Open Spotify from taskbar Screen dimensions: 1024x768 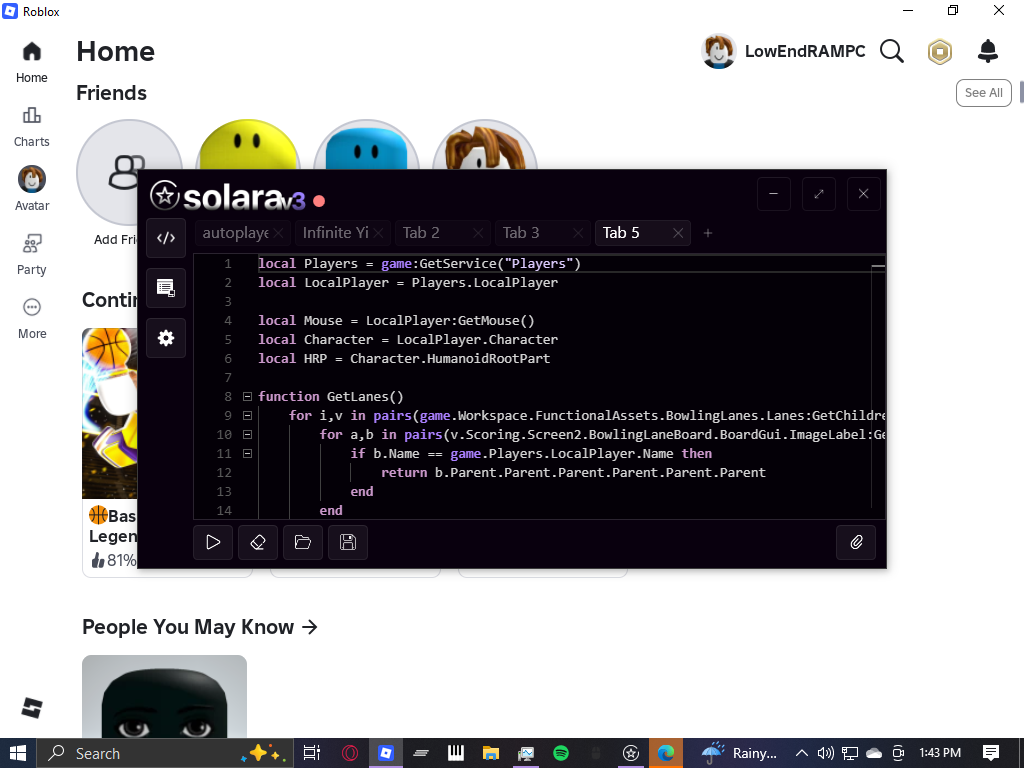[x=560, y=753]
